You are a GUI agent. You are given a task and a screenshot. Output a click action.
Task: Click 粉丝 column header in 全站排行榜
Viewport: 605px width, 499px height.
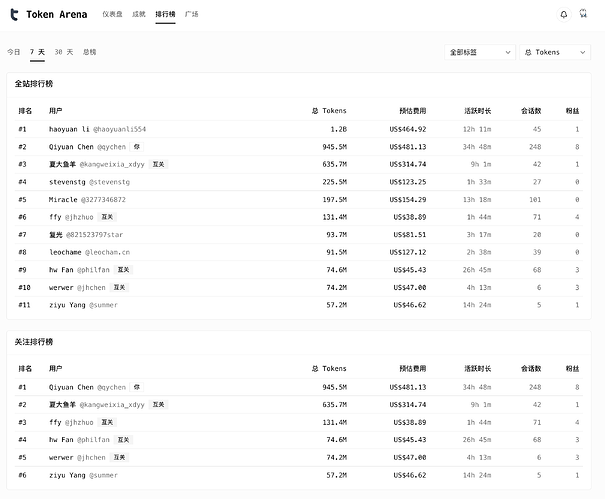click(x=573, y=111)
